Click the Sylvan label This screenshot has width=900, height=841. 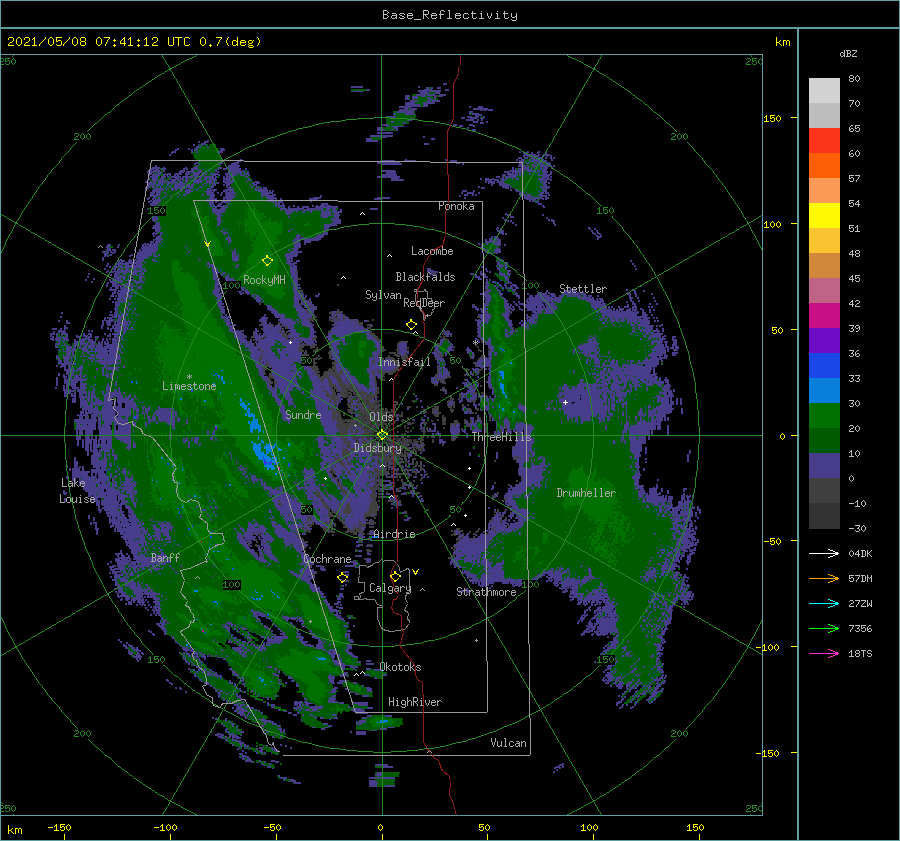pos(383,295)
